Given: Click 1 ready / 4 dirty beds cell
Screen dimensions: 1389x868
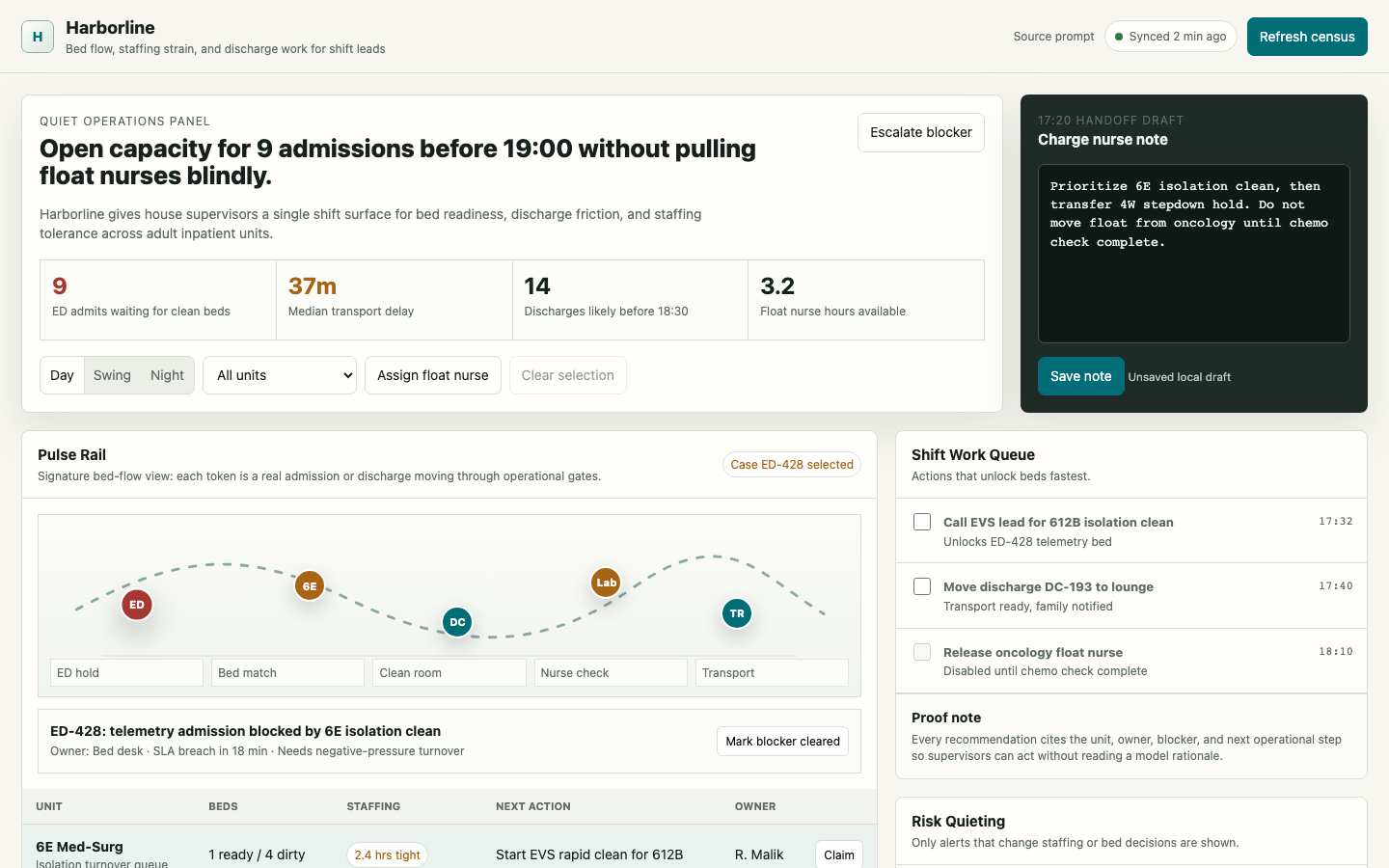Looking at the screenshot, I should coord(257,854).
